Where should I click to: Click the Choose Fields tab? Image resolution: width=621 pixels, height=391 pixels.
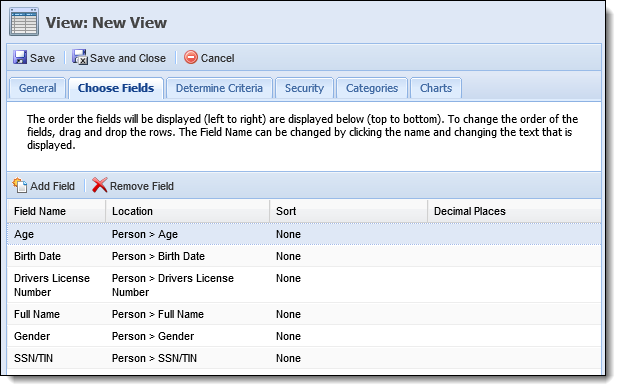click(116, 88)
